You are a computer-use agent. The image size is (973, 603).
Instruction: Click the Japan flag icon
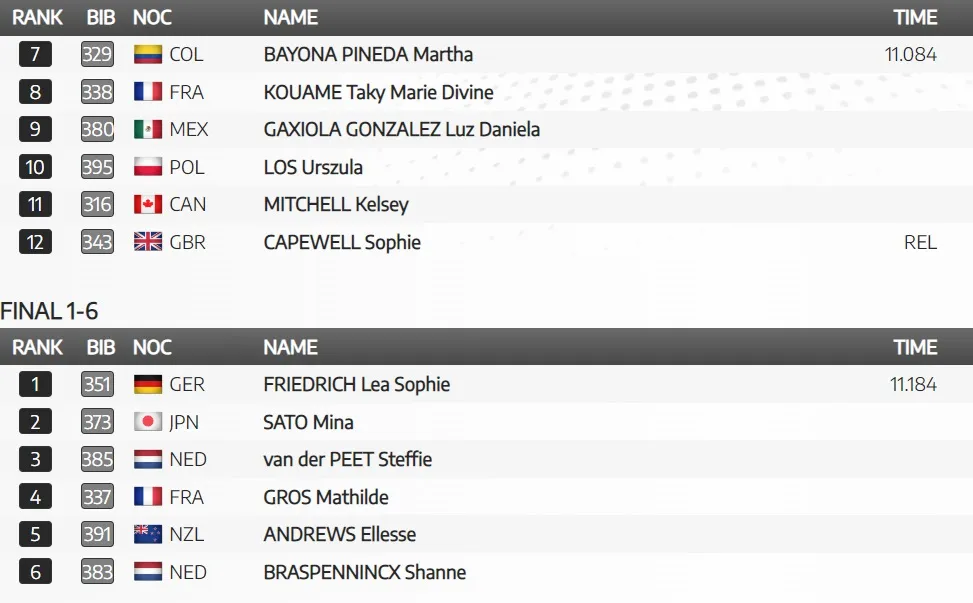(x=148, y=422)
